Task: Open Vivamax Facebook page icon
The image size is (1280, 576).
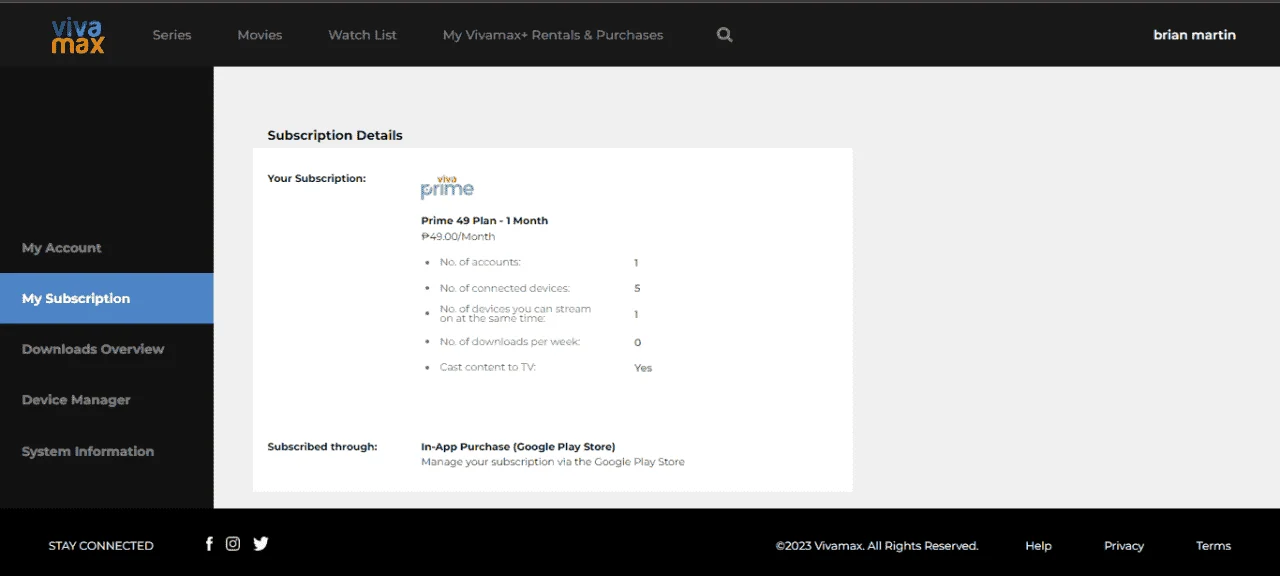Action: (209, 544)
